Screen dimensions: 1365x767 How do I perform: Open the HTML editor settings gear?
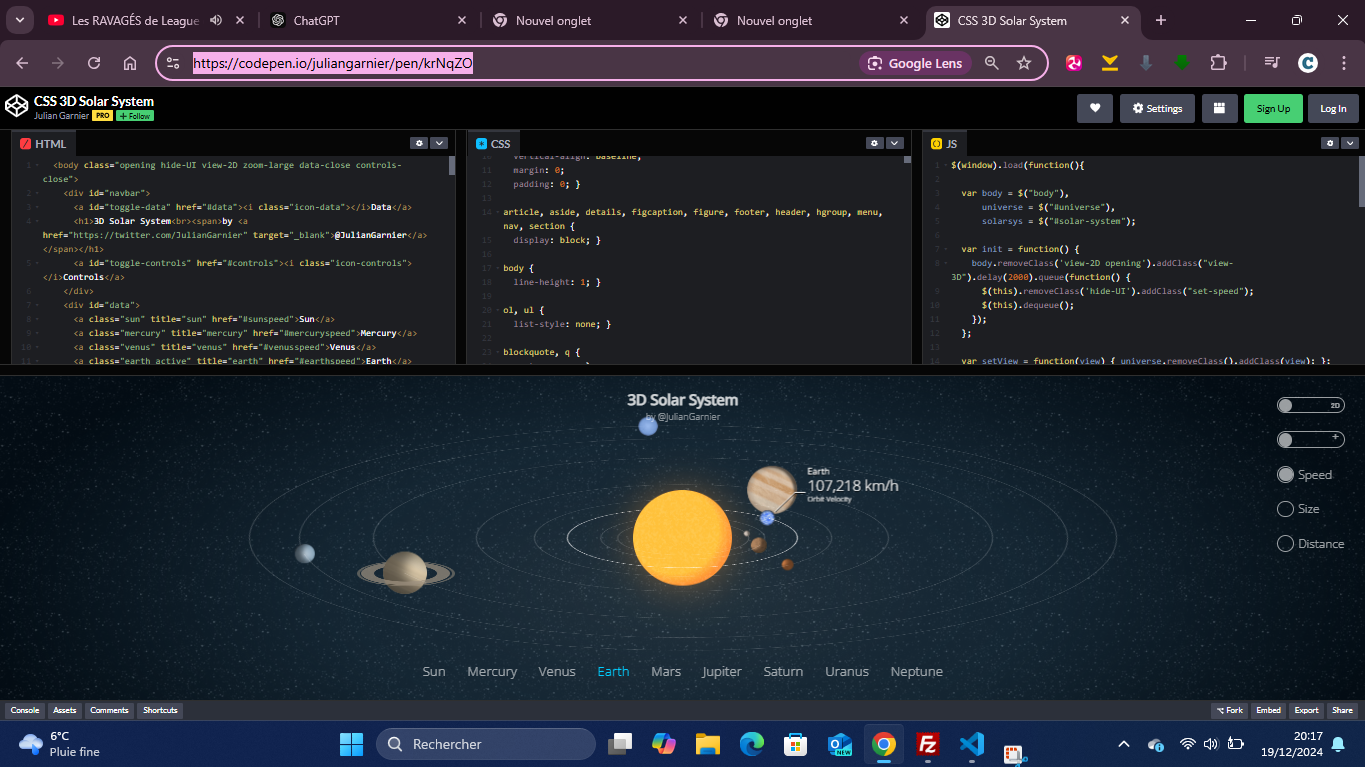(420, 143)
